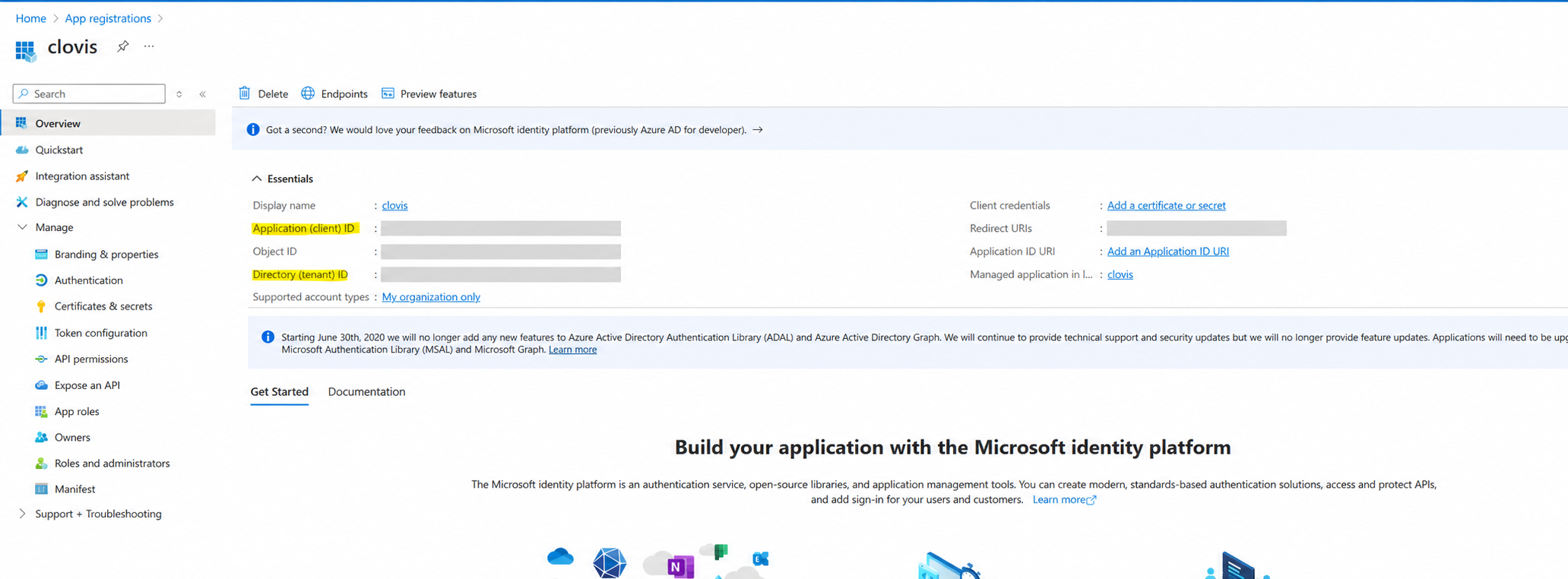Click the Preview features icon
This screenshot has height=579, width=1568.
pyautogui.click(x=388, y=93)
